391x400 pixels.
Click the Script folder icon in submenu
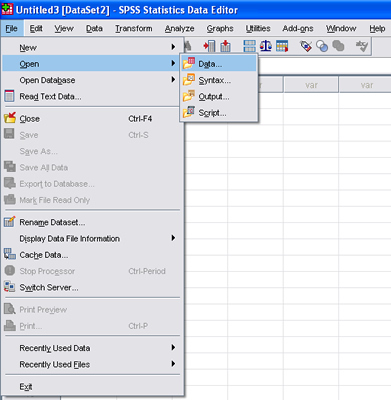point(189,112)
